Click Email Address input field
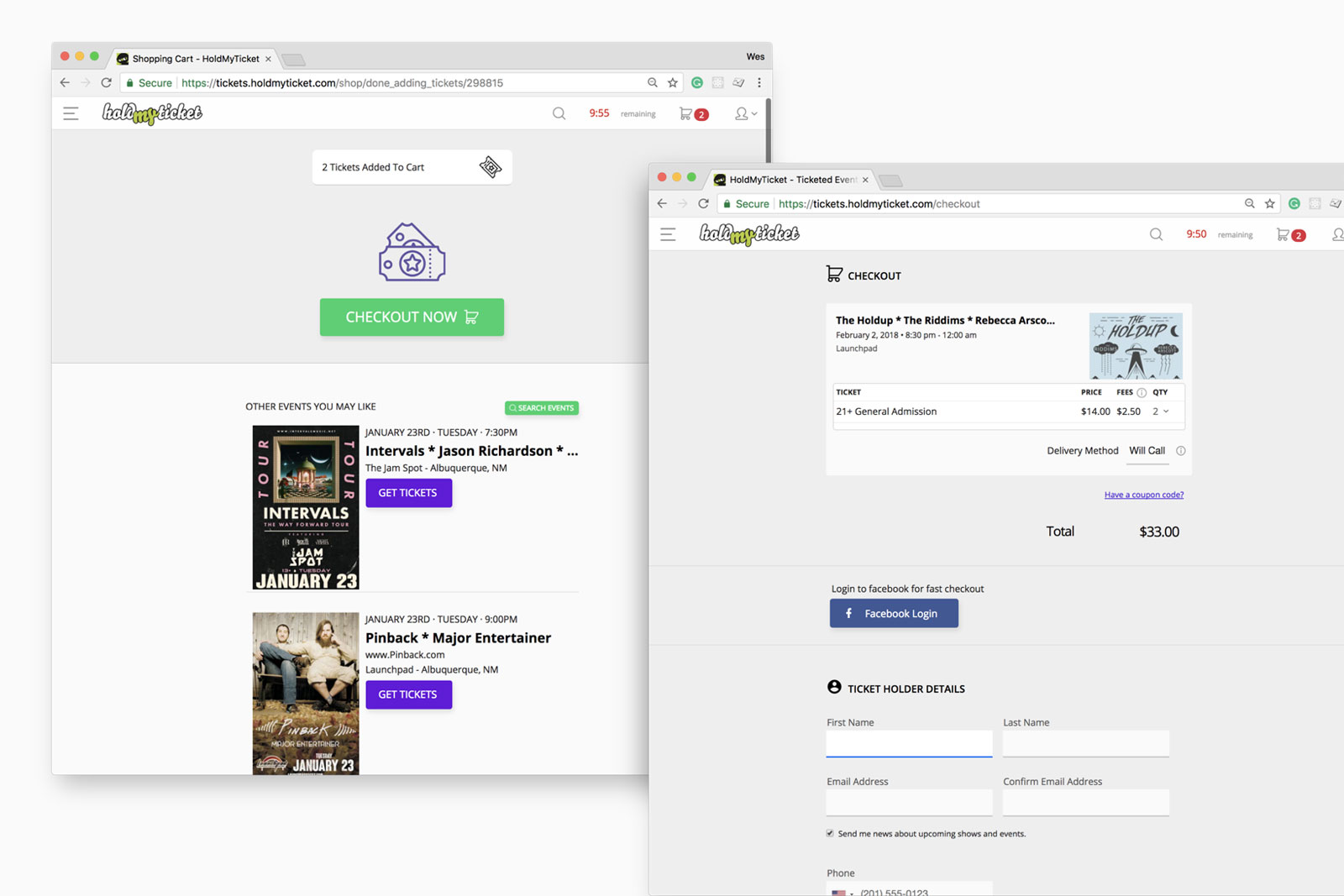 coord(909,802)
